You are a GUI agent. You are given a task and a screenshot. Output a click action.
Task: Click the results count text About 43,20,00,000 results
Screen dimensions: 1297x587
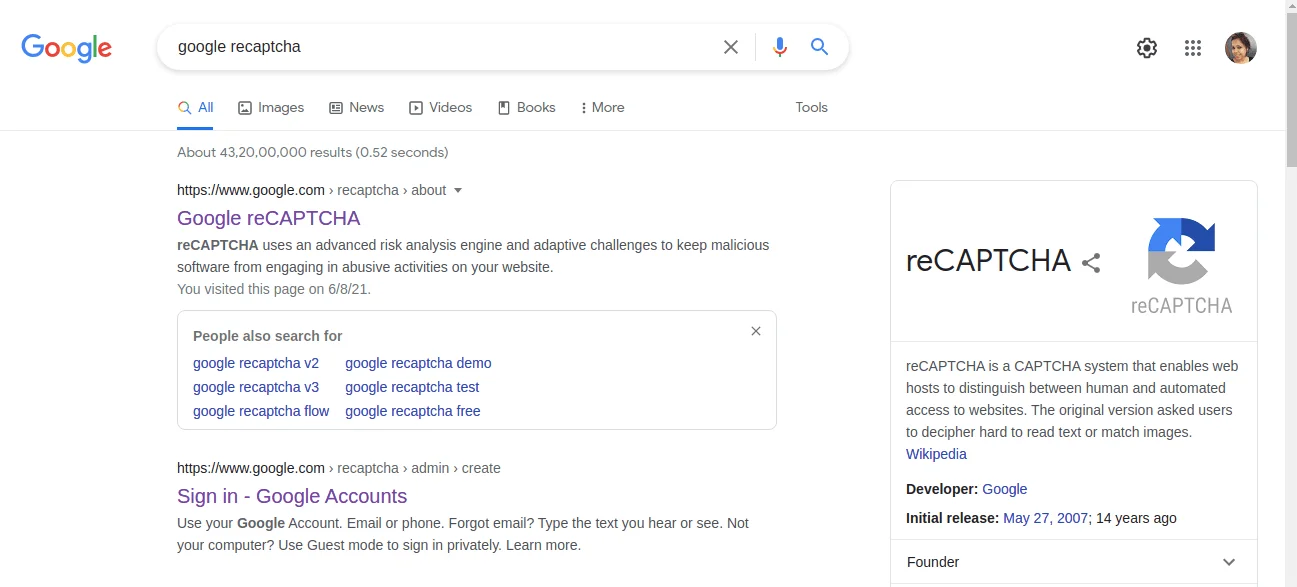312,152
